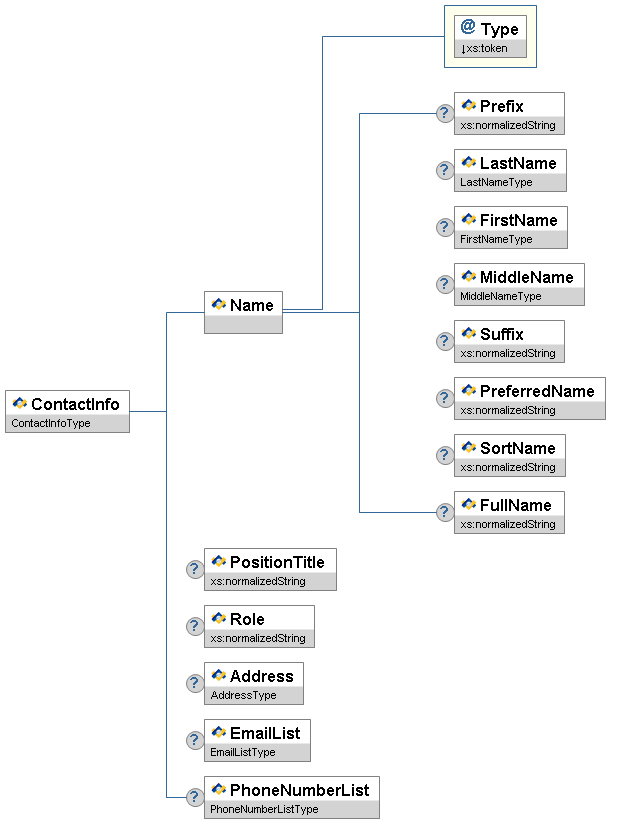Click the AddressType type label
This screenshot has width=628, height=823.
click(x=243, y=695)
